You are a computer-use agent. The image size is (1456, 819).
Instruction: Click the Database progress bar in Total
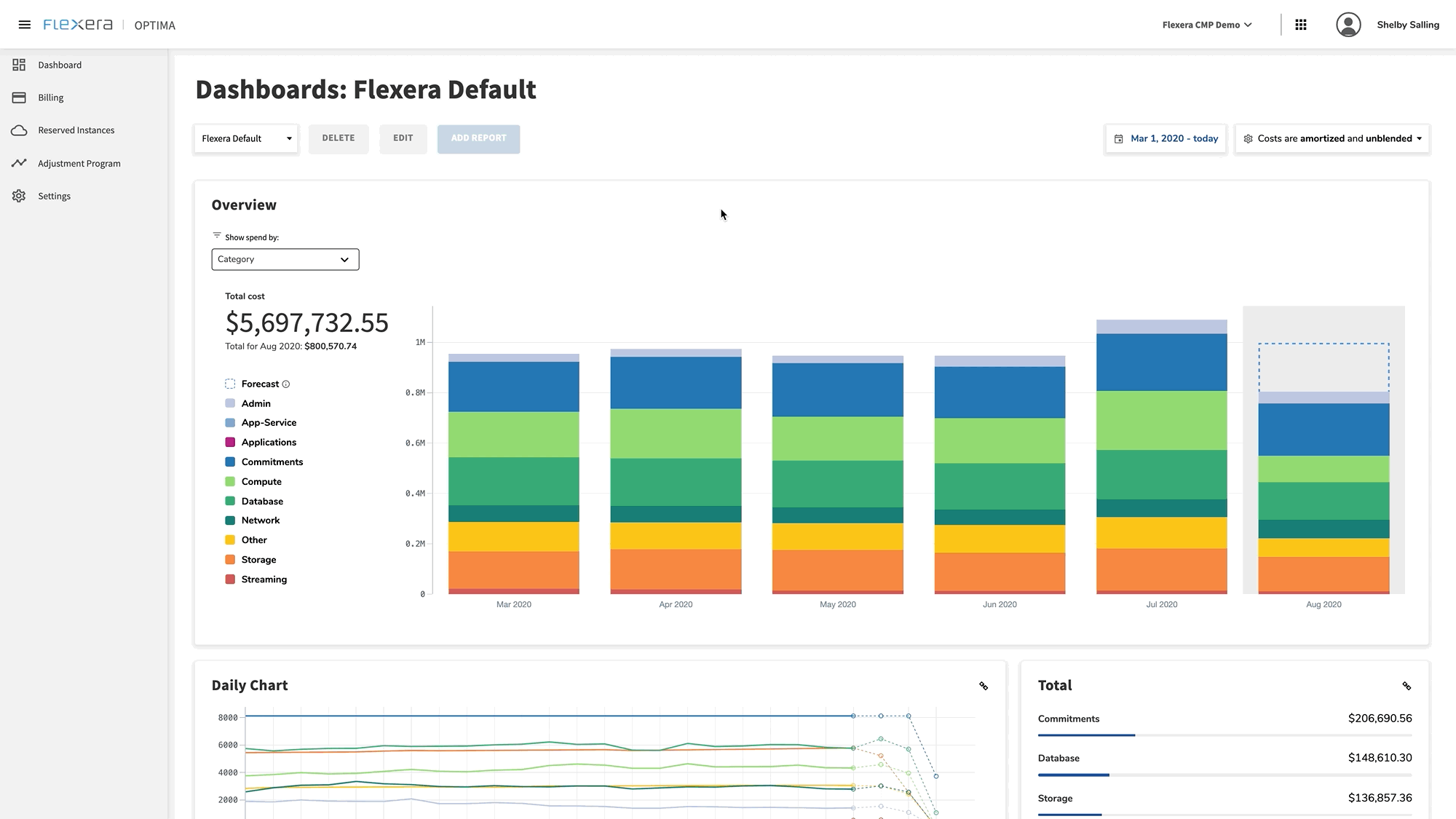pyautogui.click(x=1225, y=775)
